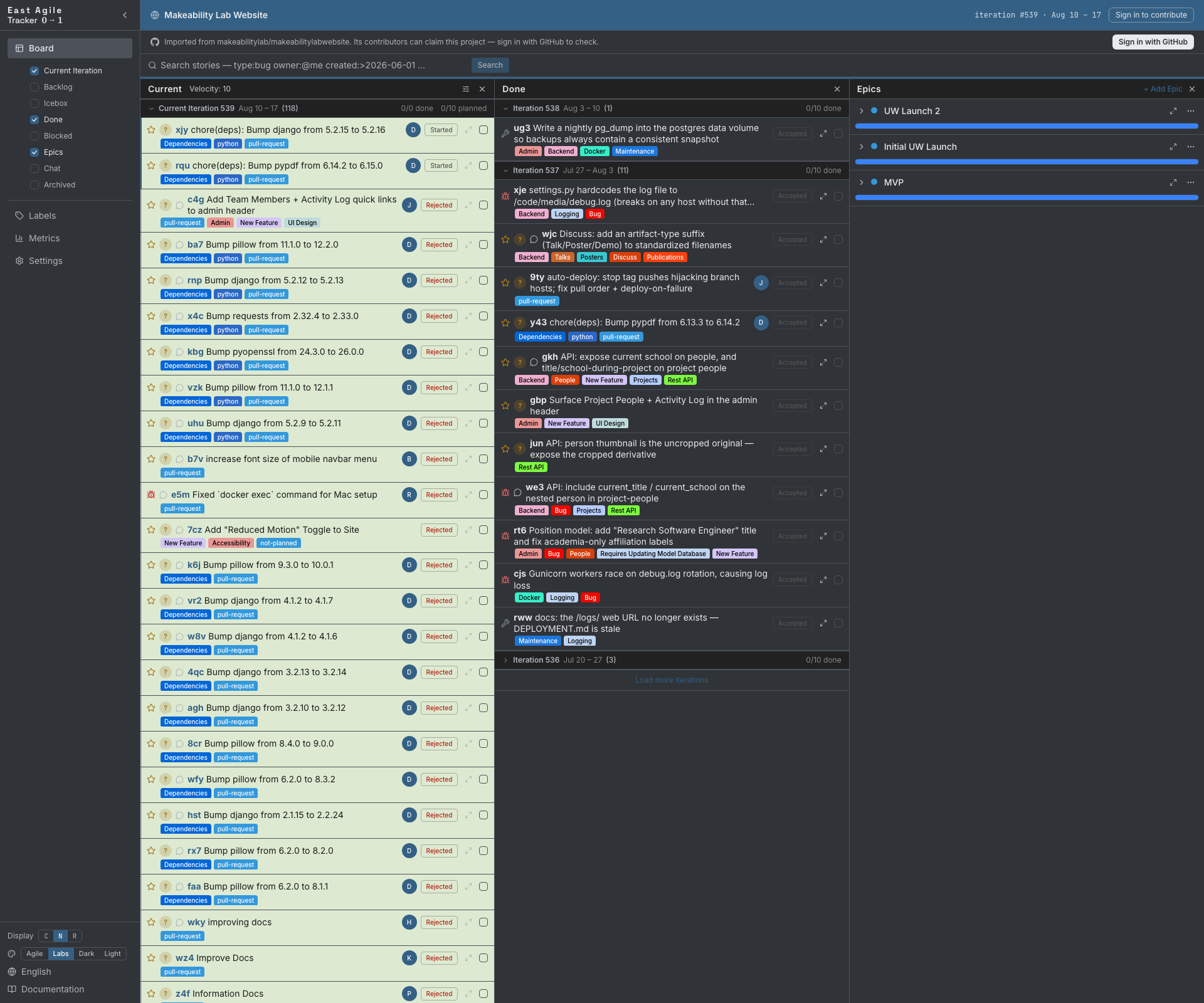The height and width of the screenshot is (1003, 1204).
Task: Star the xjy Bump django story
Action: [x=151, y=130]
